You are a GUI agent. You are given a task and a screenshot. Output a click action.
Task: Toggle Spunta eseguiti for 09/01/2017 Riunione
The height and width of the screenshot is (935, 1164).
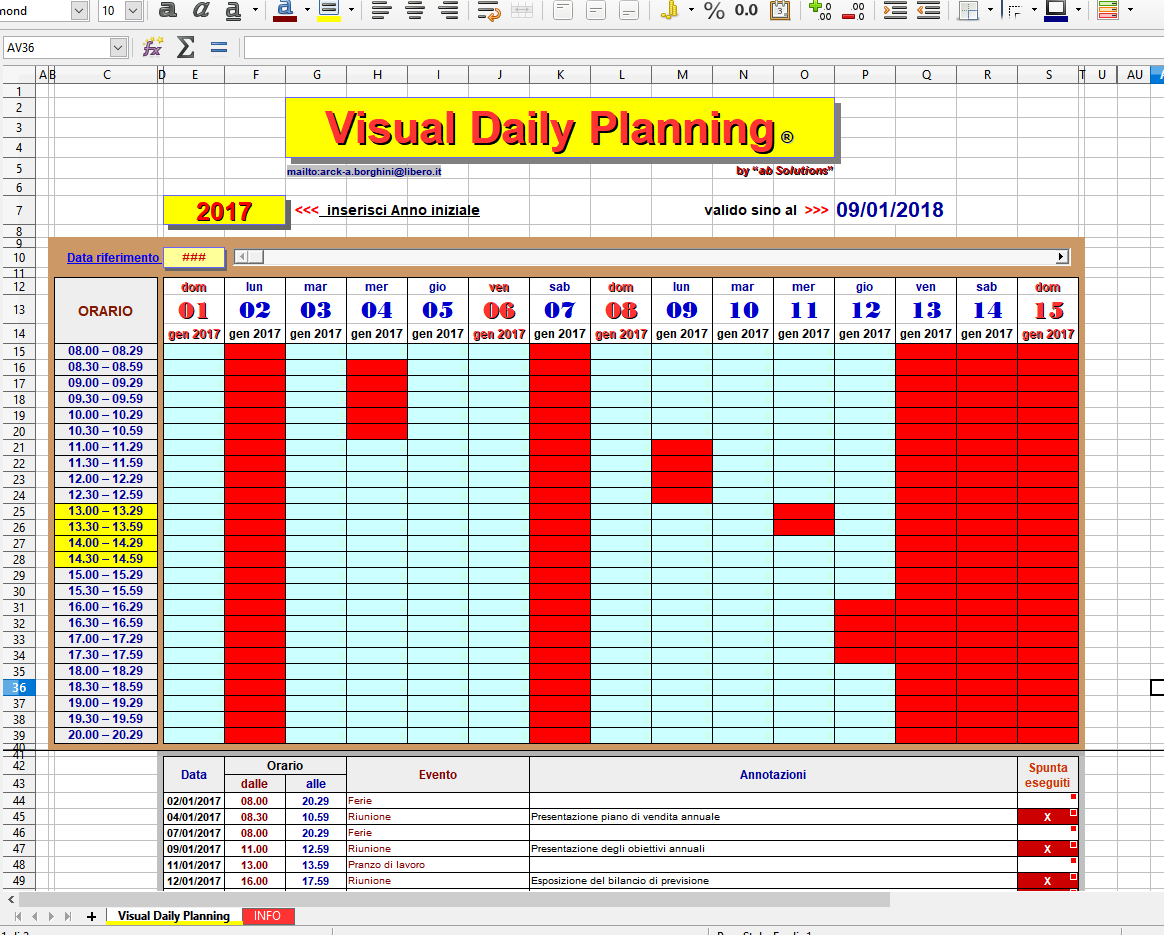click(x=1047, y=849)
